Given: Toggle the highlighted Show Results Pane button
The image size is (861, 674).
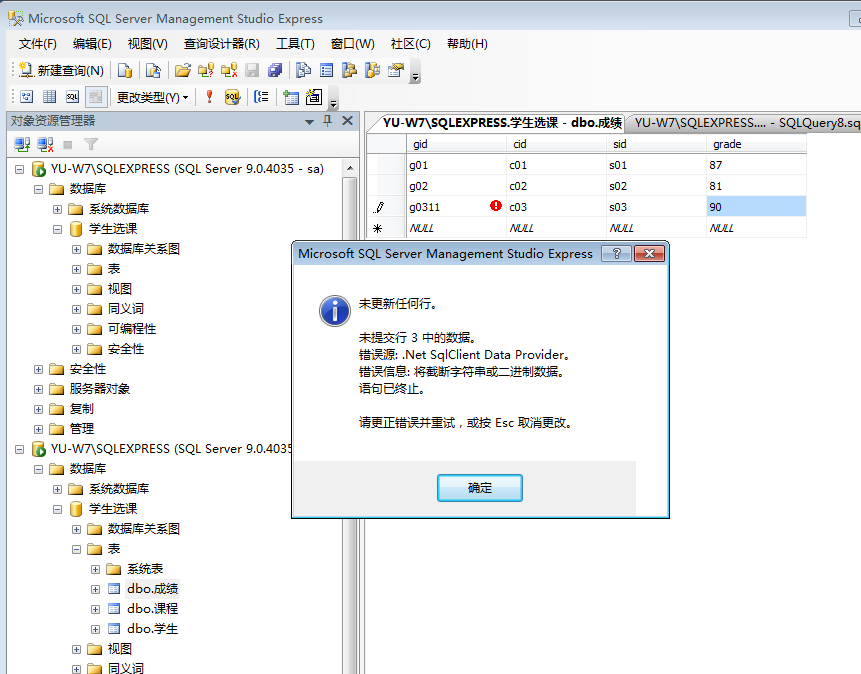Looking at the screenshot, I should (96, 97).
